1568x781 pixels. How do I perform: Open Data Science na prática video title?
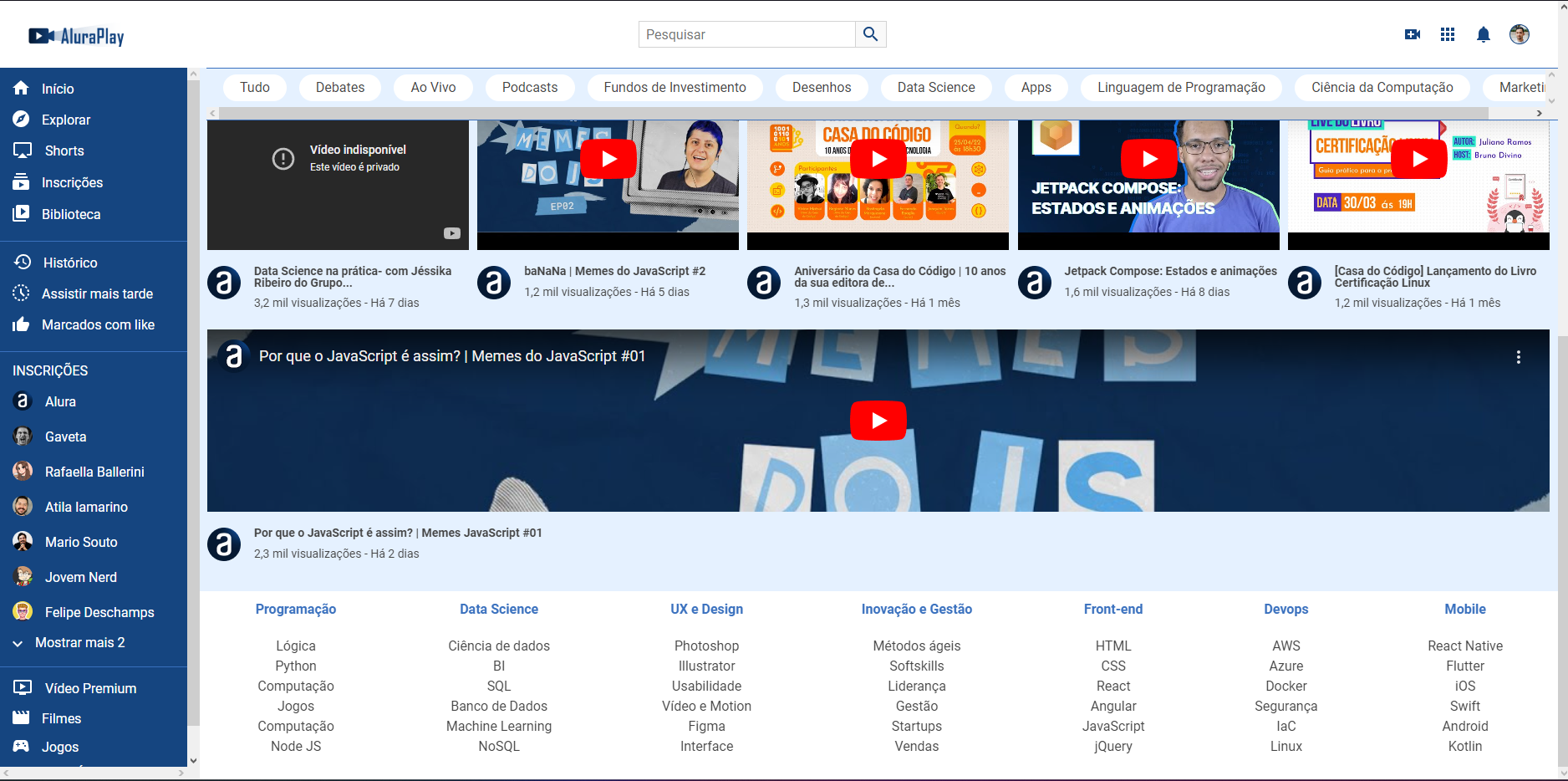pos(353,277)
